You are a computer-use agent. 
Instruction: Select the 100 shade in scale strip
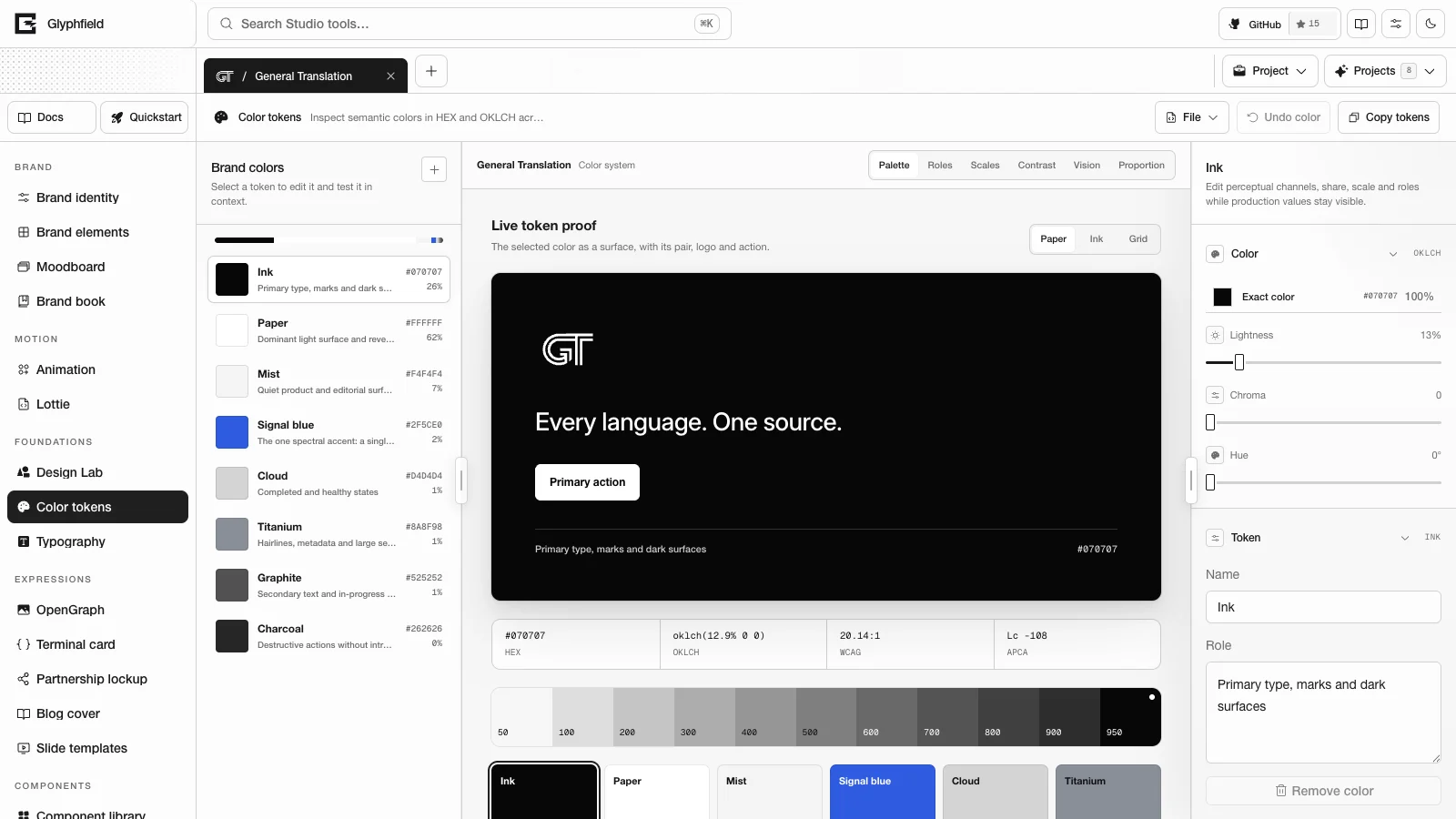(582, 717)
